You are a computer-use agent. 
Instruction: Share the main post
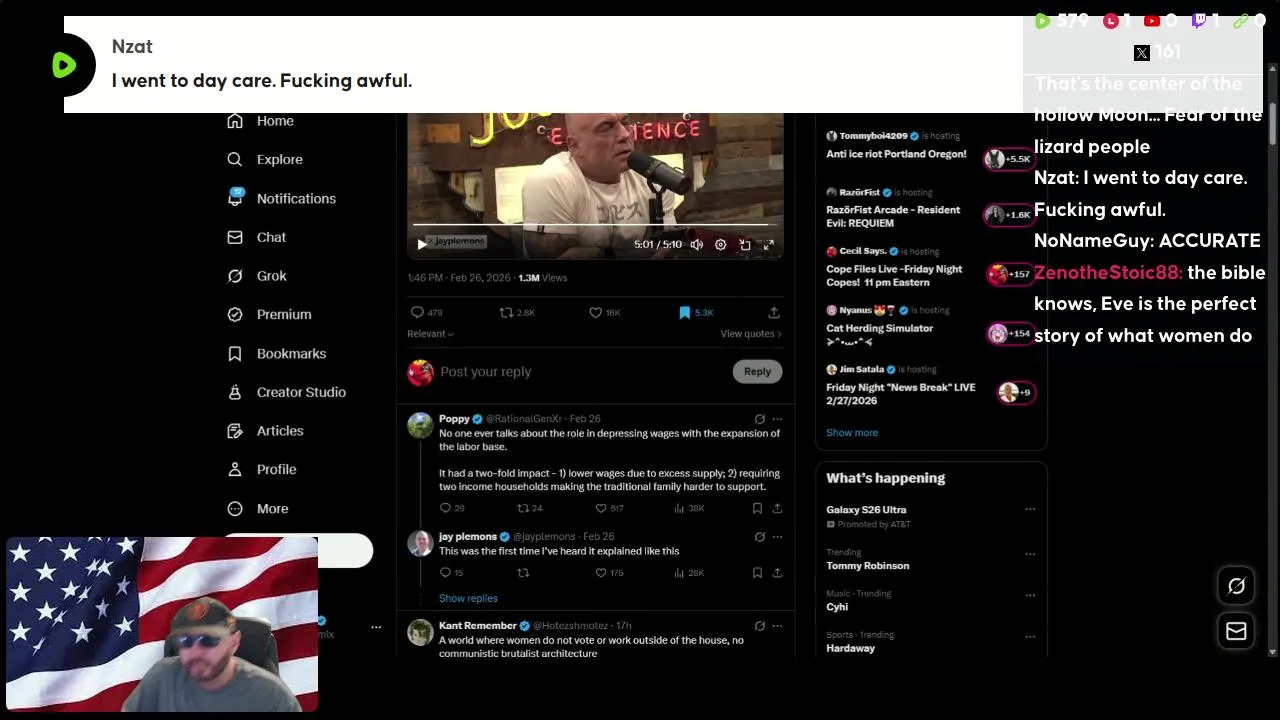tap(774, 312)
